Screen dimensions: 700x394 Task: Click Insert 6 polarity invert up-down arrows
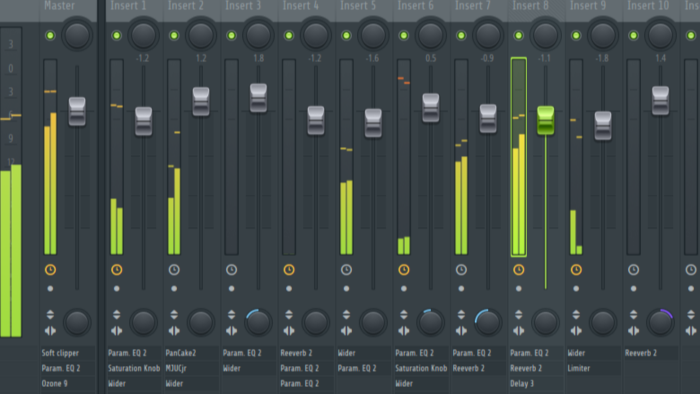click(404, 315)
